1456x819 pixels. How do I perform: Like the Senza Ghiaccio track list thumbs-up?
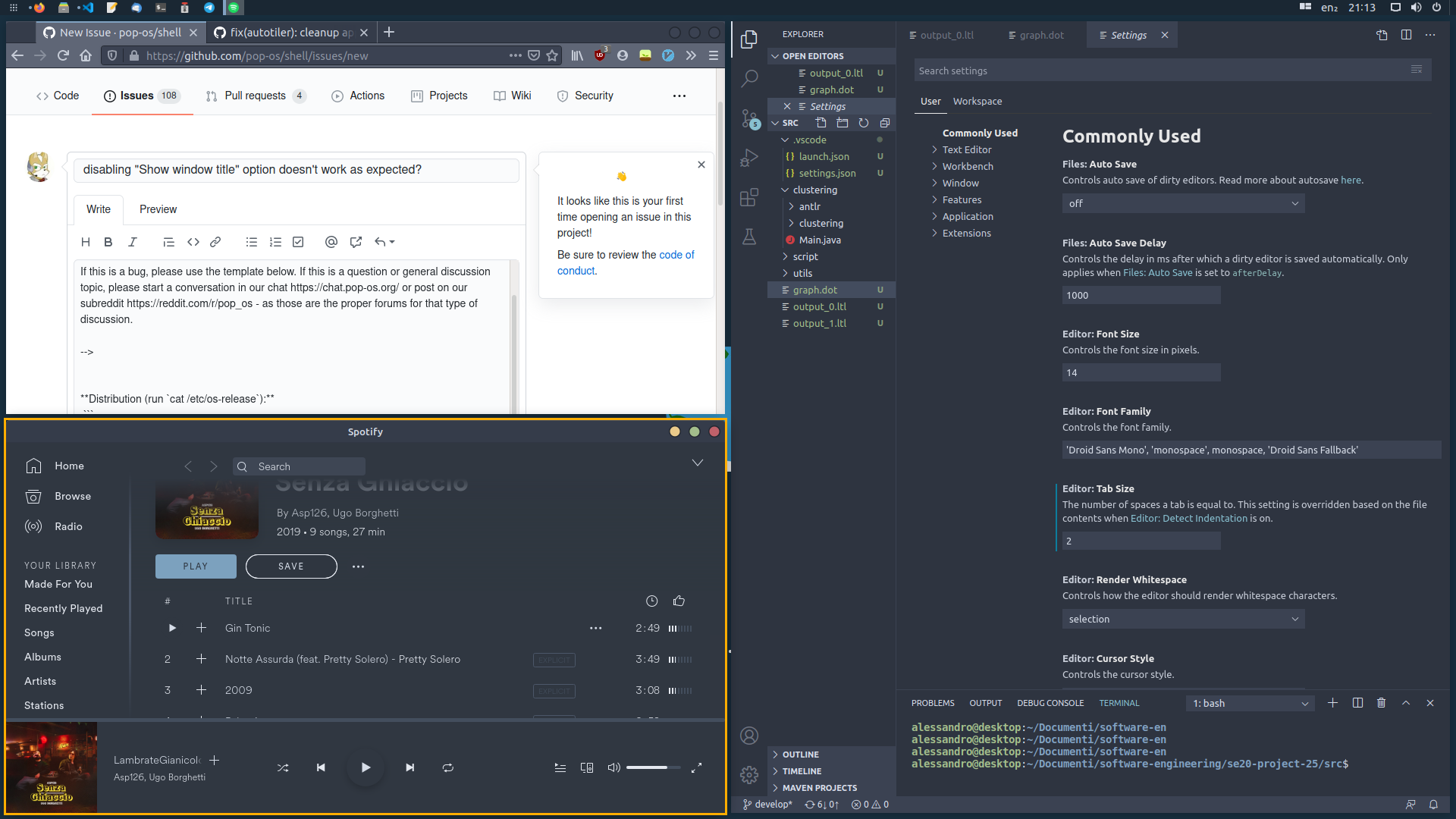[679, 601]
